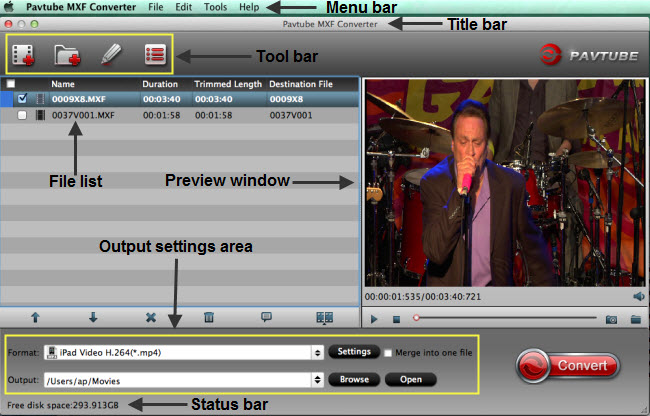Move selected file down with arrow icon
Image resolution: width=650 pixels, height=416 pixels.
[93, 318]
